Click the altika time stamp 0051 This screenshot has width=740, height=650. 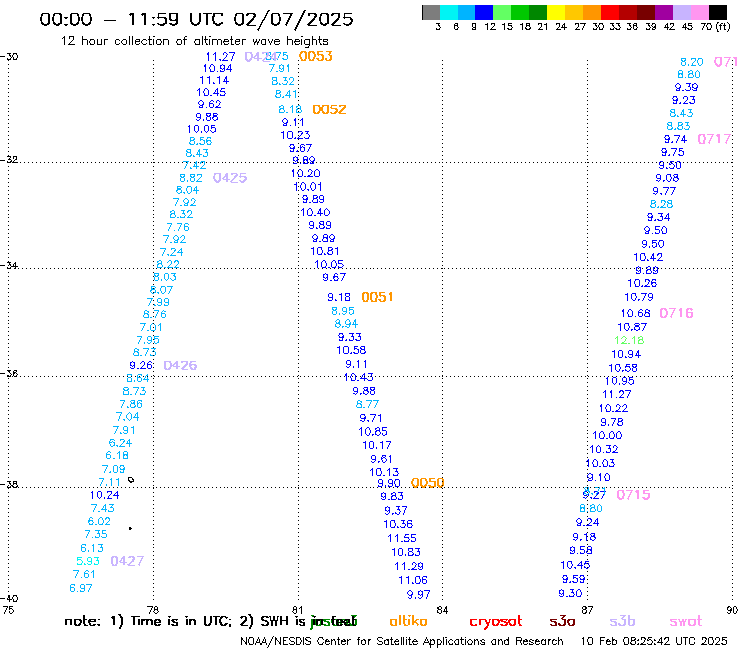coord(377,297)
